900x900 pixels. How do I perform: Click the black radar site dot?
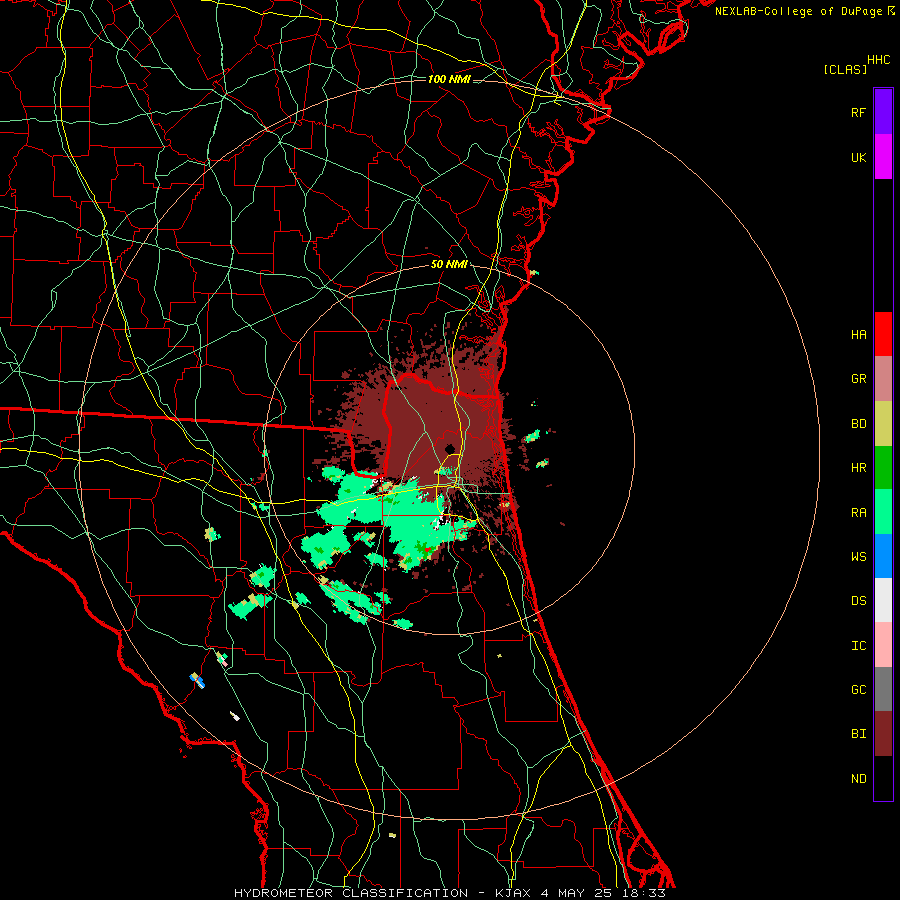(x=449, y=448)
